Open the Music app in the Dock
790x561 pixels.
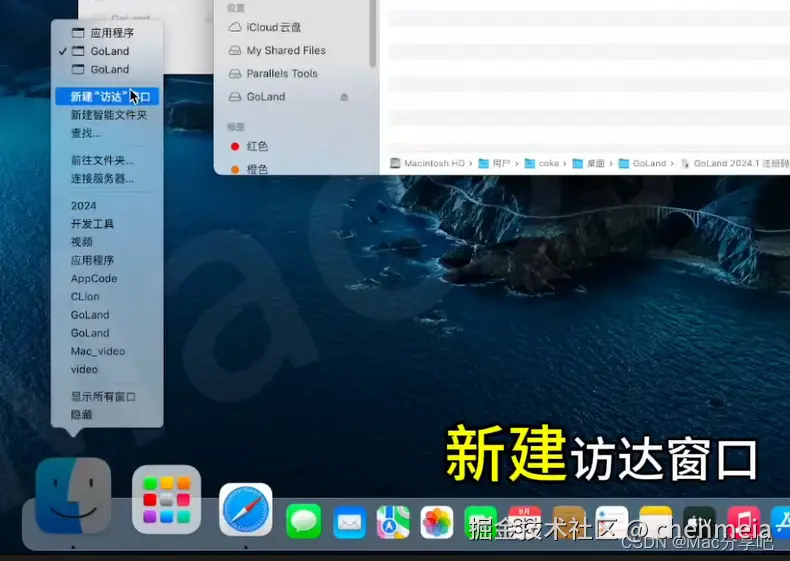click(744, 522)
